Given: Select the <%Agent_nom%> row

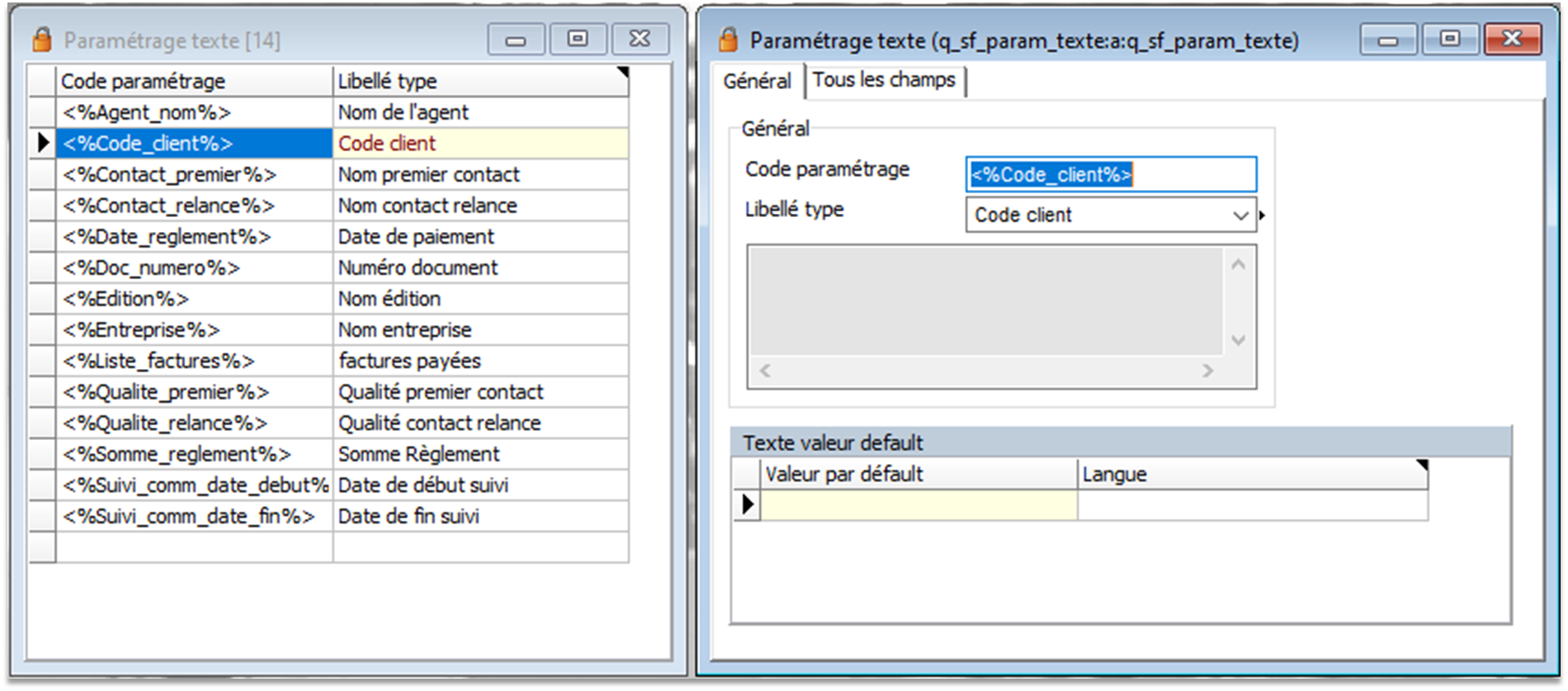Looking at the screenshot, I should pos(194,112).
